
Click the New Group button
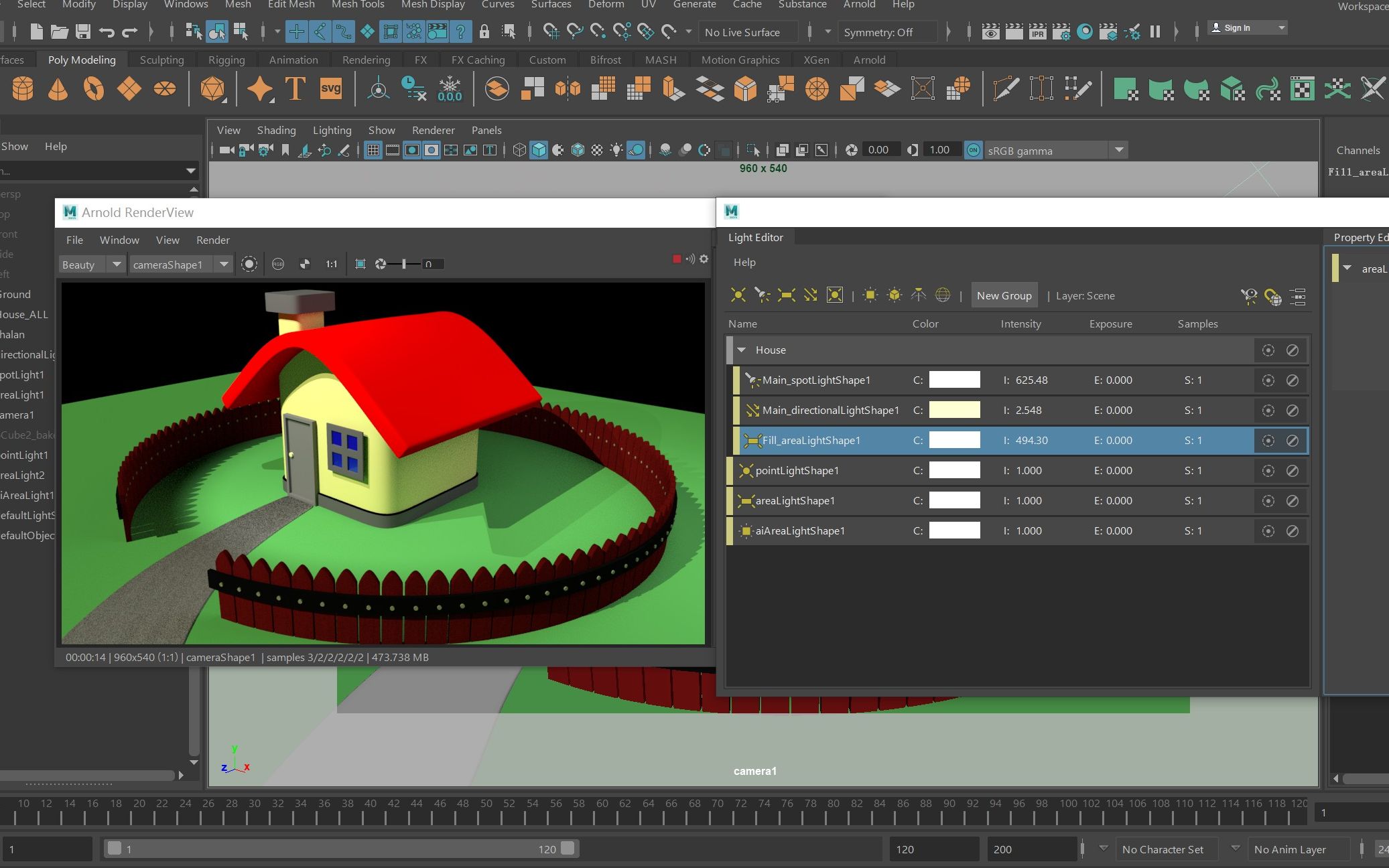pos(1004,295)
